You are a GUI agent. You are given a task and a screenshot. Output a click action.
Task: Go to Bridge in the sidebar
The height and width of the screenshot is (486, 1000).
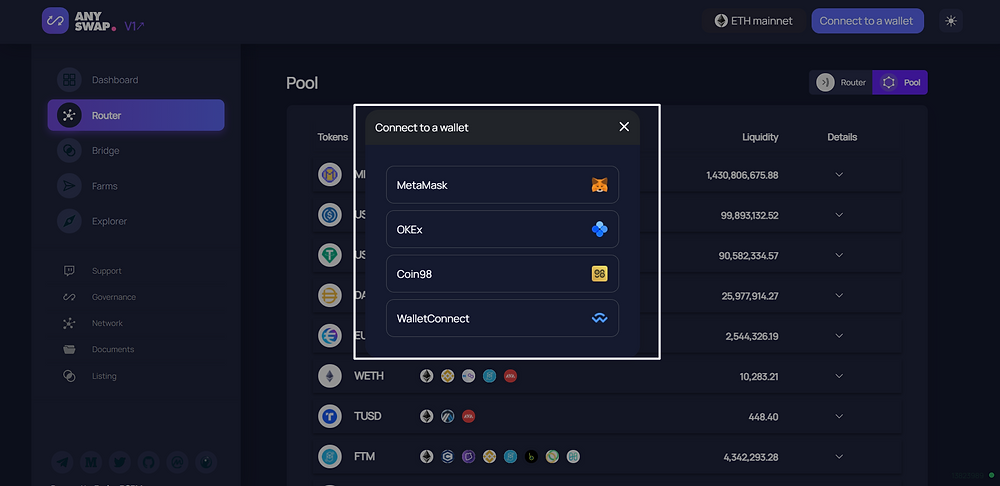(x=136, y=151)
